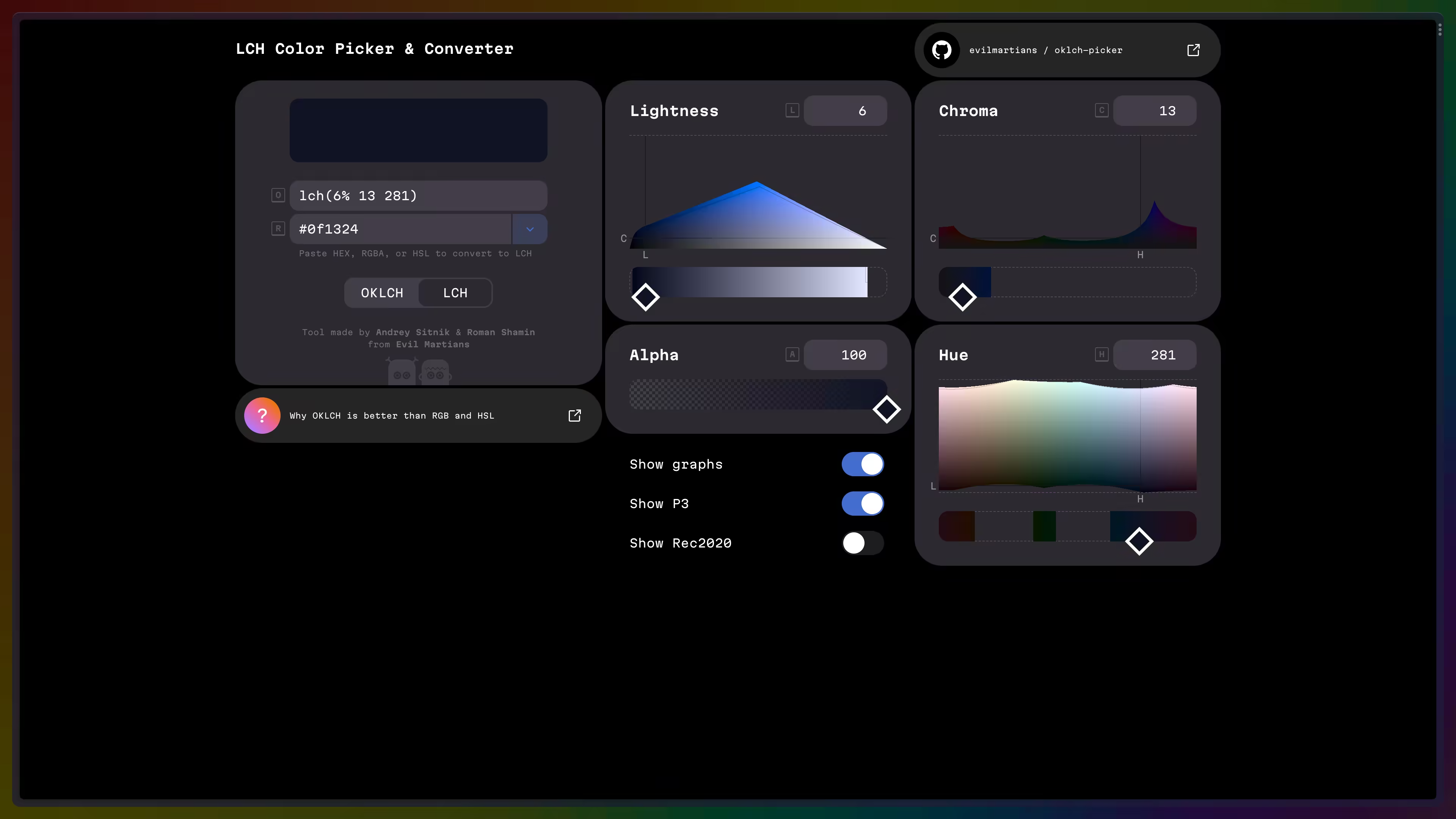Image resolution: width=1456 pixels, height=819 pixels.
Task: Click the Chroma slider diamond handle
Action: [962, 297]
